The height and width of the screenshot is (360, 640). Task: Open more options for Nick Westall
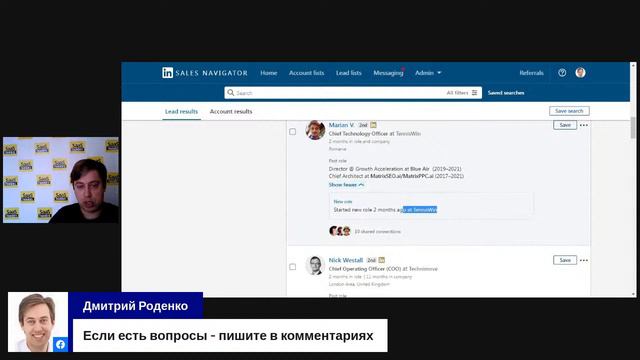pyautogui.click(x=584, y=260)
